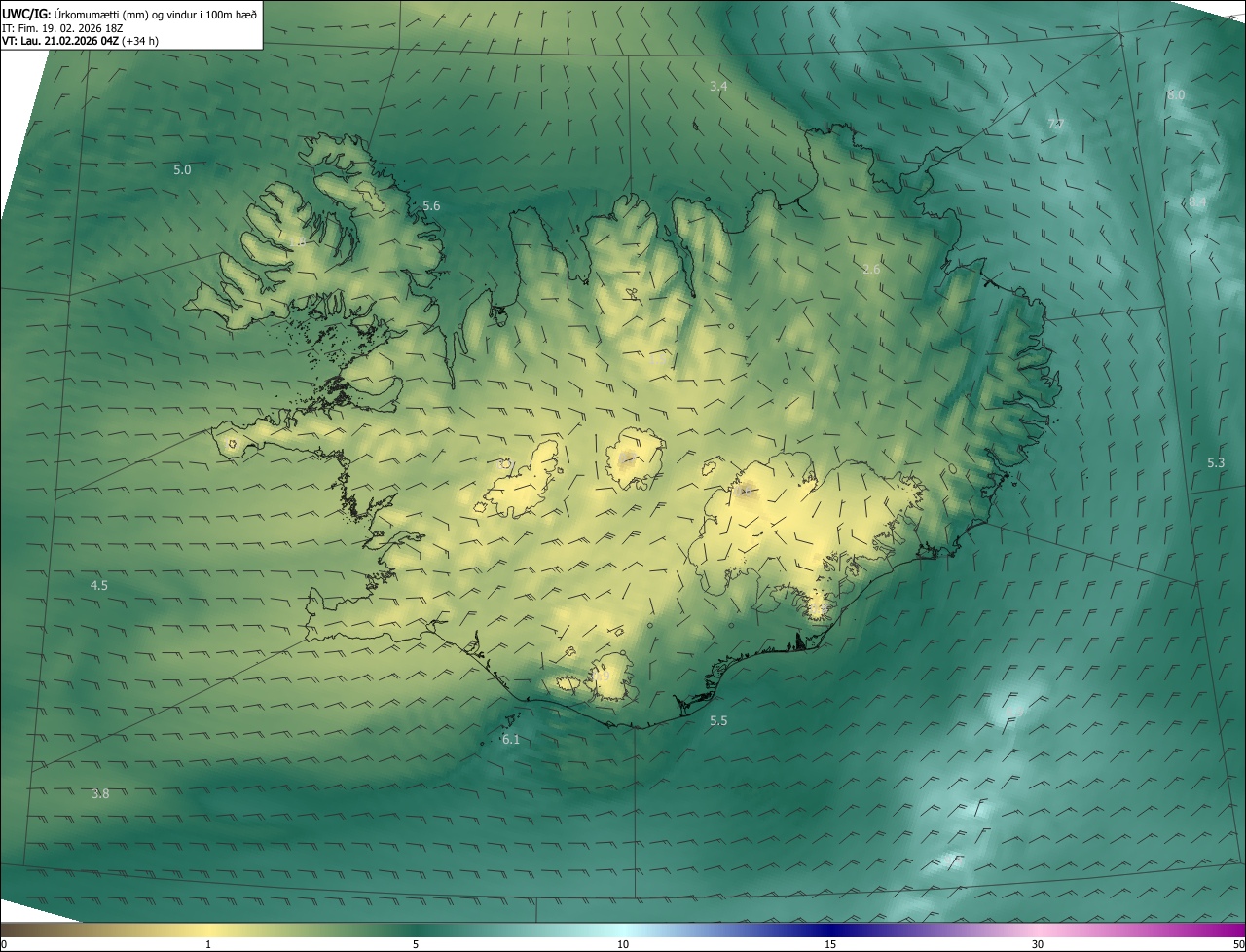Click the 5.3 value label off east coast
Image resolution: width=1246 pixels, height=952 pixels.
point(1216,463)
